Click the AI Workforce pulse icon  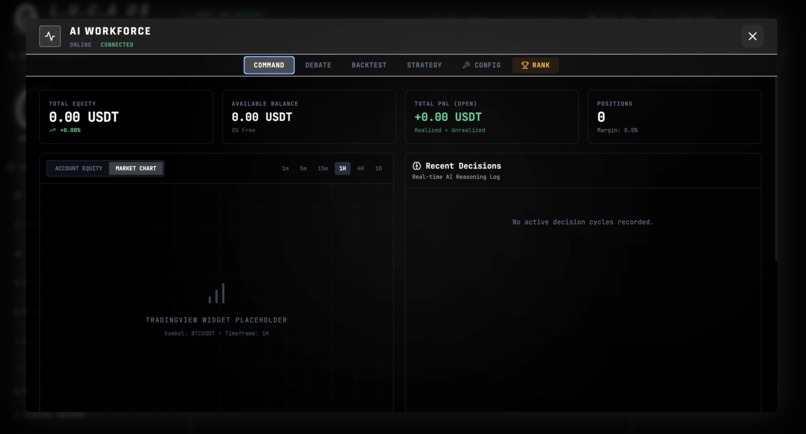pos(50,36)
